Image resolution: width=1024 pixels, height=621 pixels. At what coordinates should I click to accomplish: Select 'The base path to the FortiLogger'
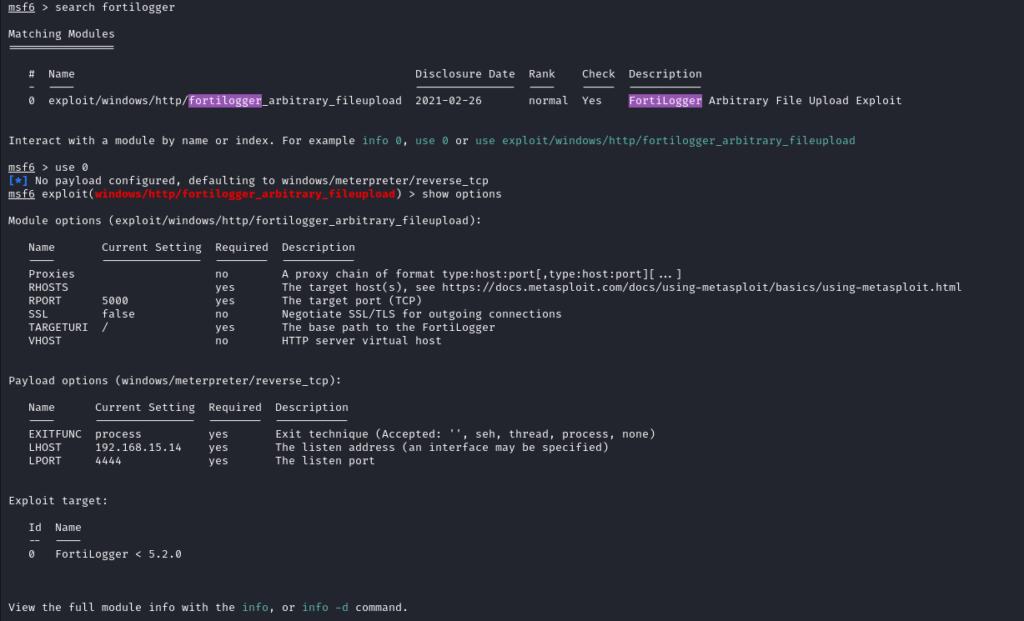389,327
